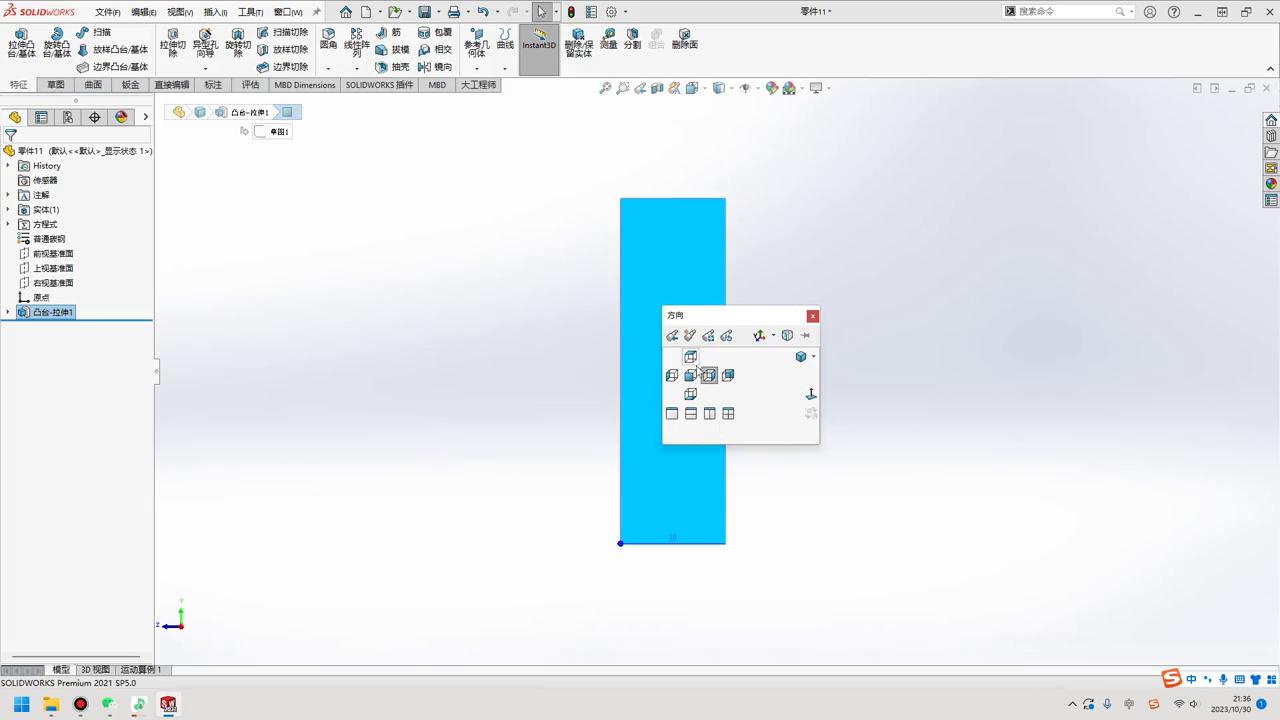
Task: Pin the 方向 Orientation dialog open
Action: click(806, 335)
